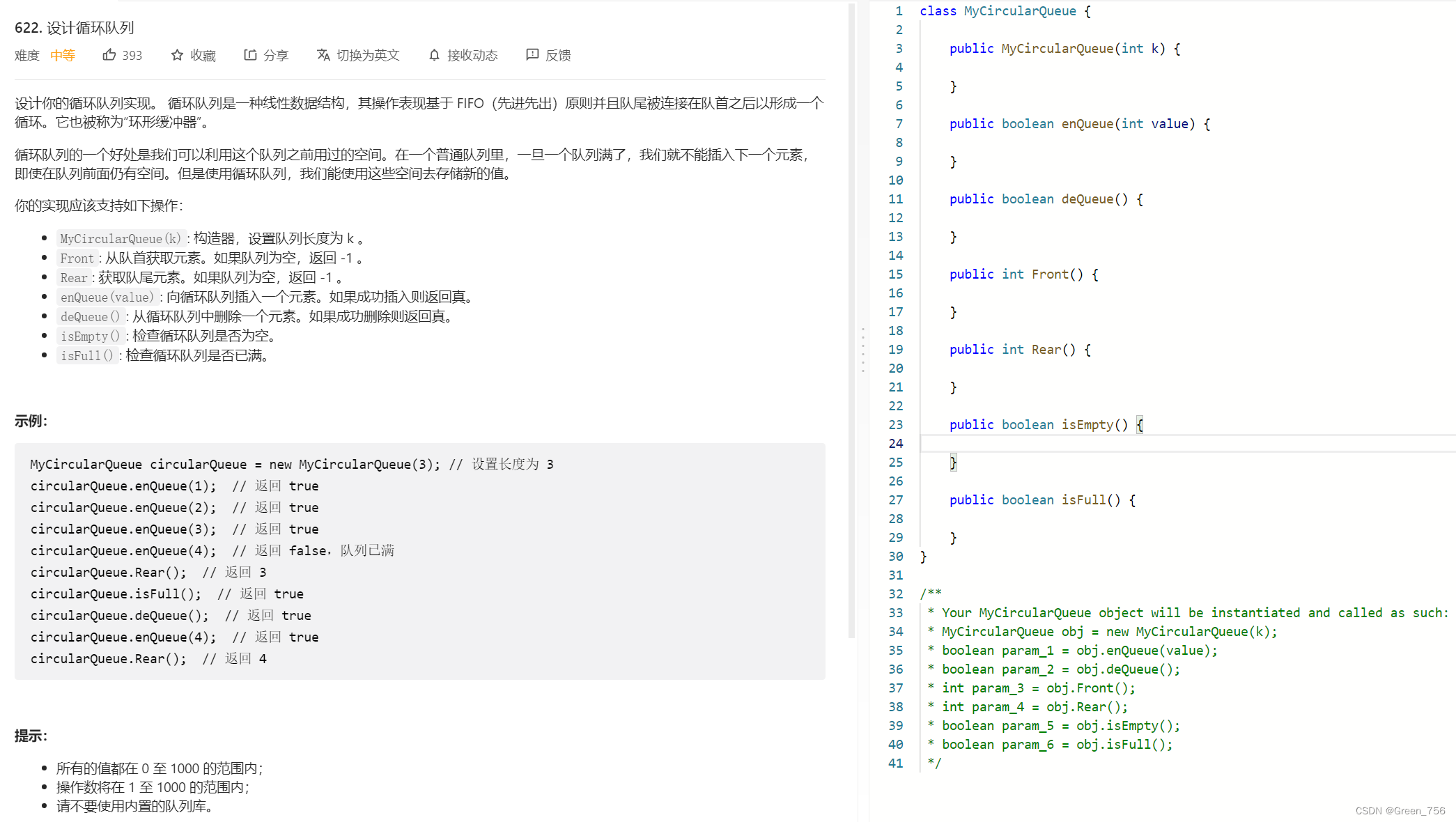This screenshot has height=822, width=1456.
Task: Click the 收藏 label
Action: 203,56
